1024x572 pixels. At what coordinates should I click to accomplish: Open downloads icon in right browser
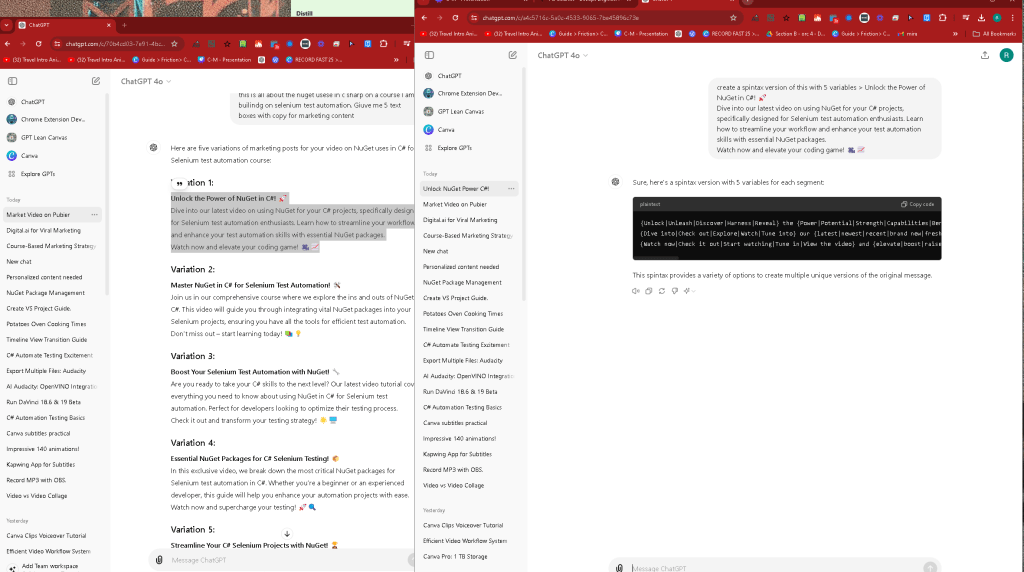tap(981, 18)
